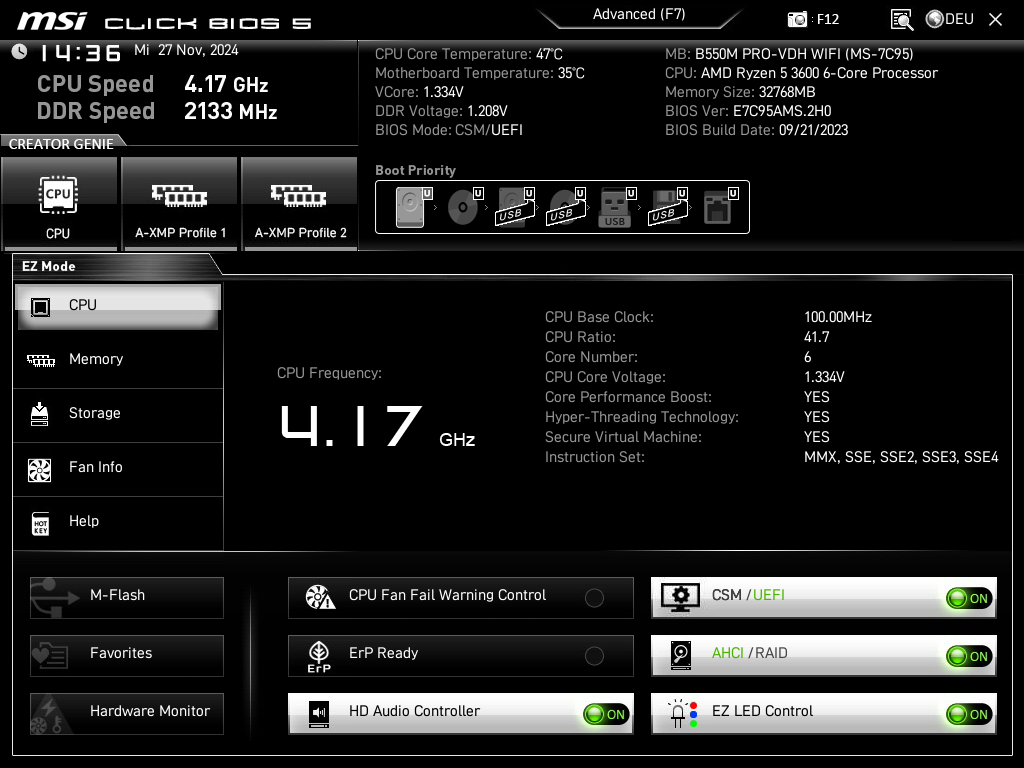Click the MSI Click BIOS 5 logo
The image size is (1024, 768).
click(165, 22)
